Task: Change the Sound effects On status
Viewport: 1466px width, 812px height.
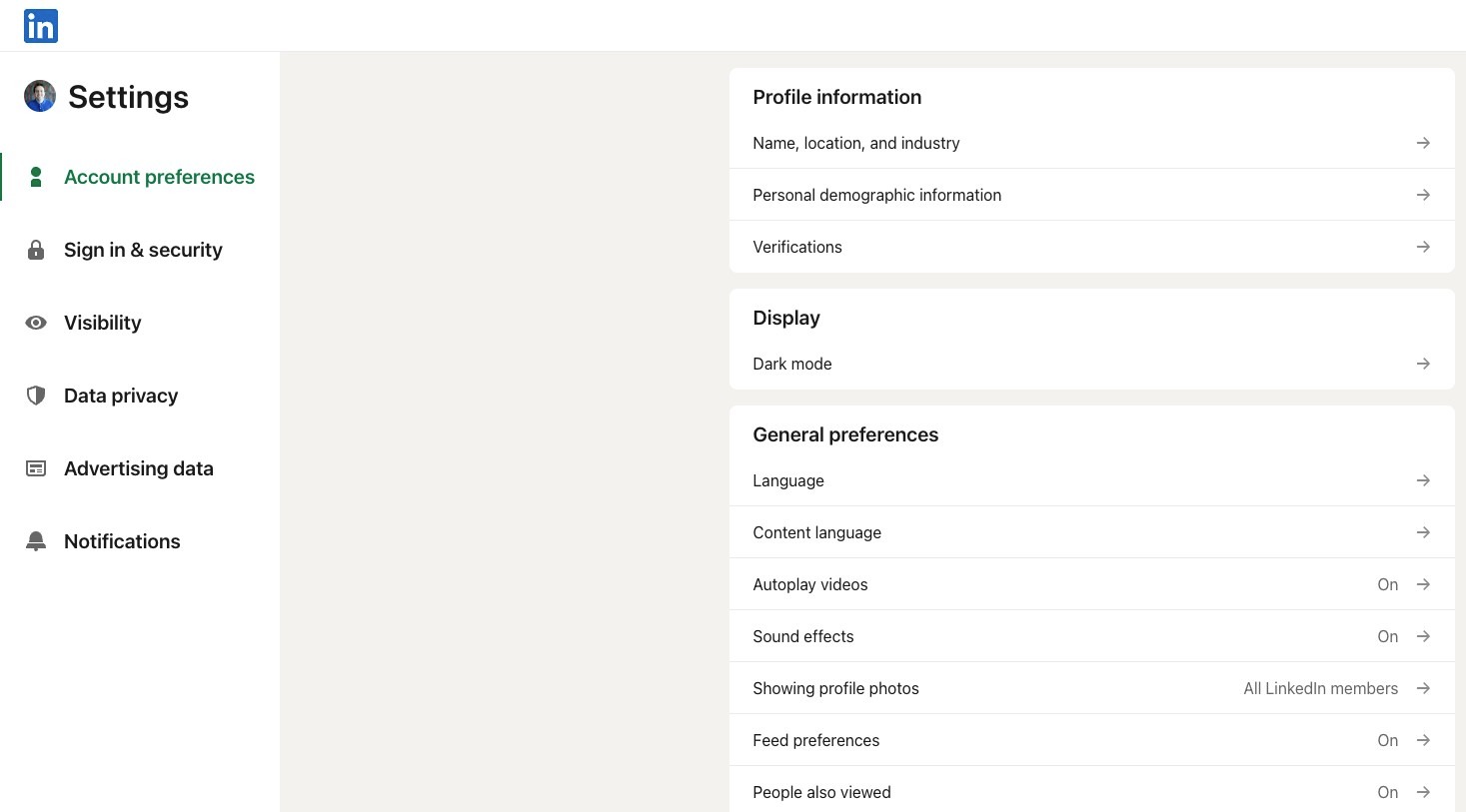Action: point(1387,636)
